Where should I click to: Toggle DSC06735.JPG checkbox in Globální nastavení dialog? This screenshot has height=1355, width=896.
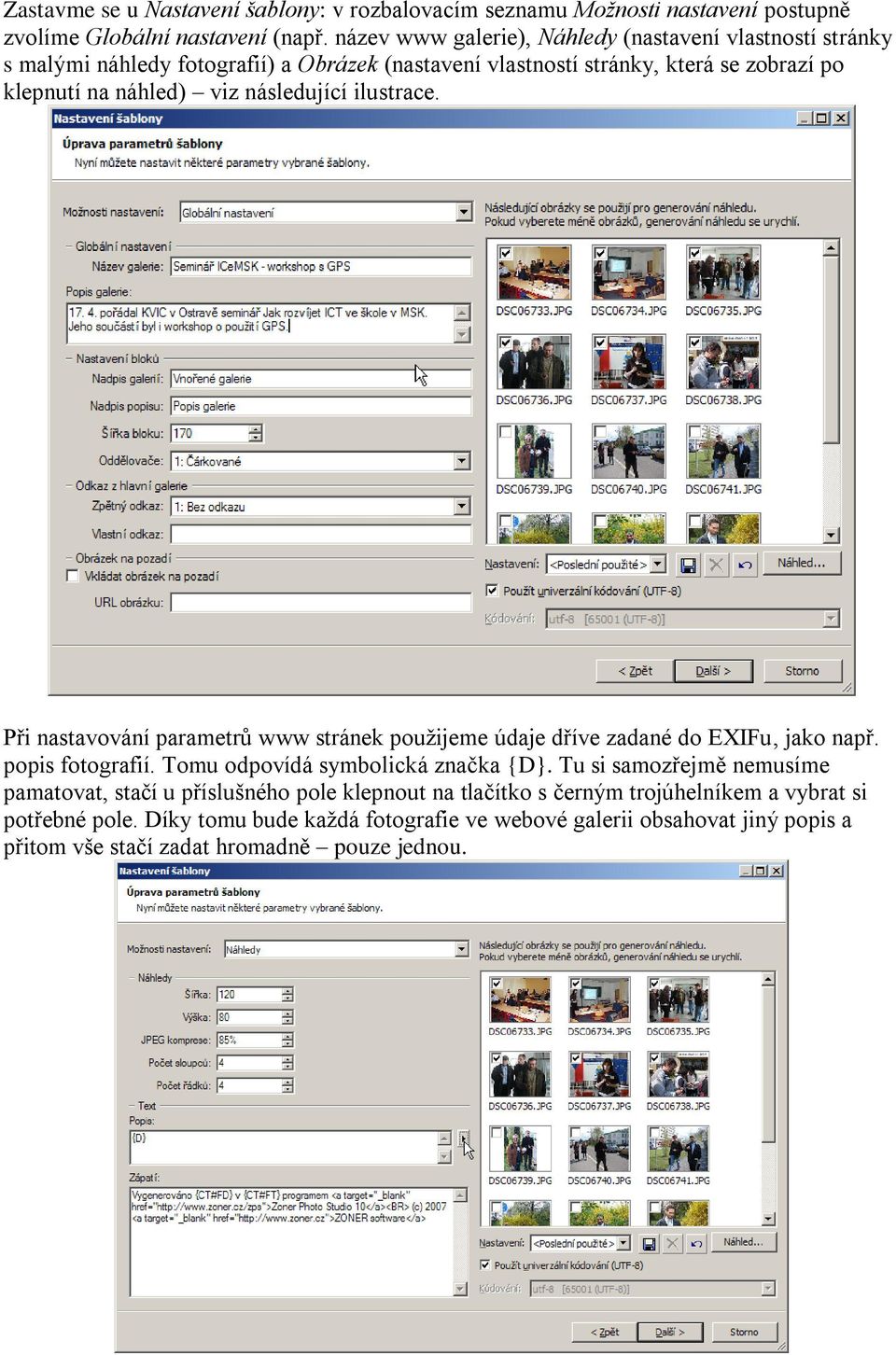694,253
